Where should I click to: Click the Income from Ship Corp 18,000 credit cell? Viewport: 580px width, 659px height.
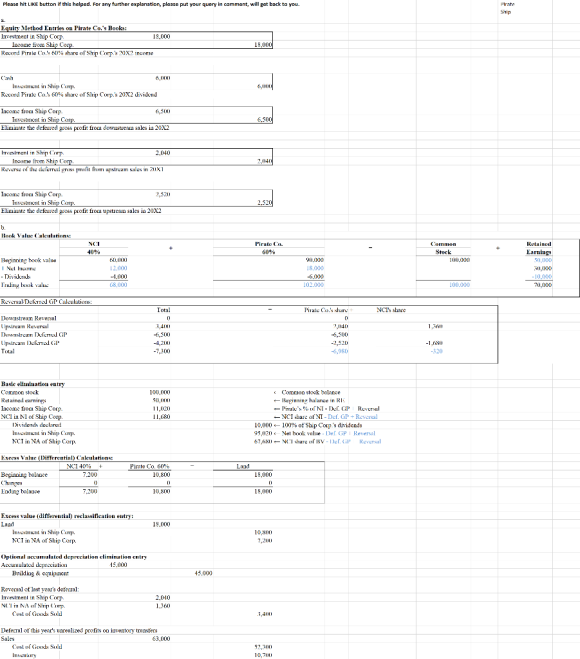tap(264, 45)
